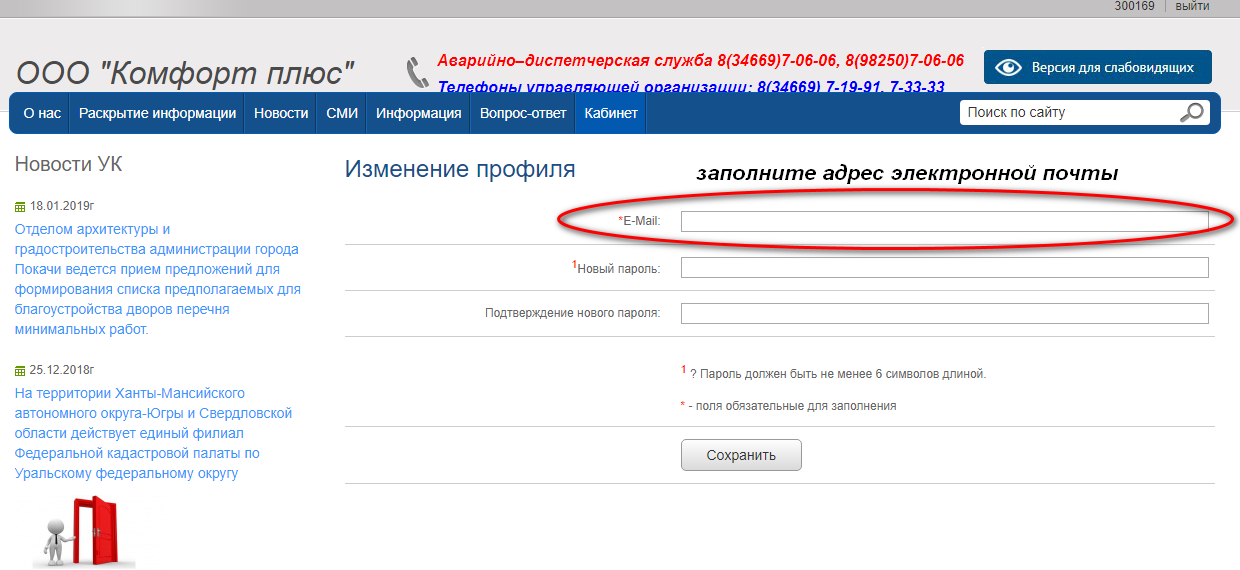
Task: Select the Кабинет tab
Action: [611, 113]
